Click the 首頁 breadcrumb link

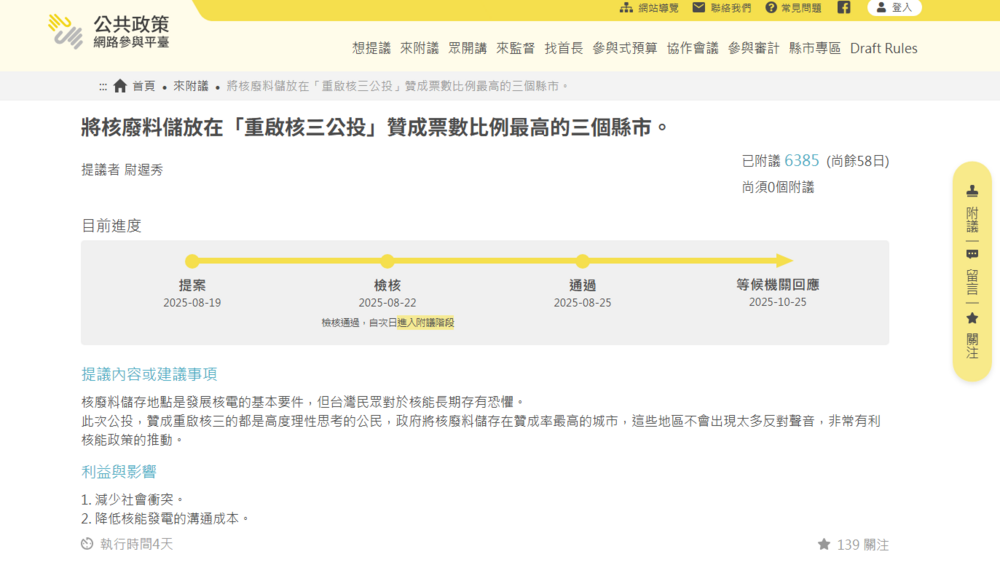coord(143,86)
